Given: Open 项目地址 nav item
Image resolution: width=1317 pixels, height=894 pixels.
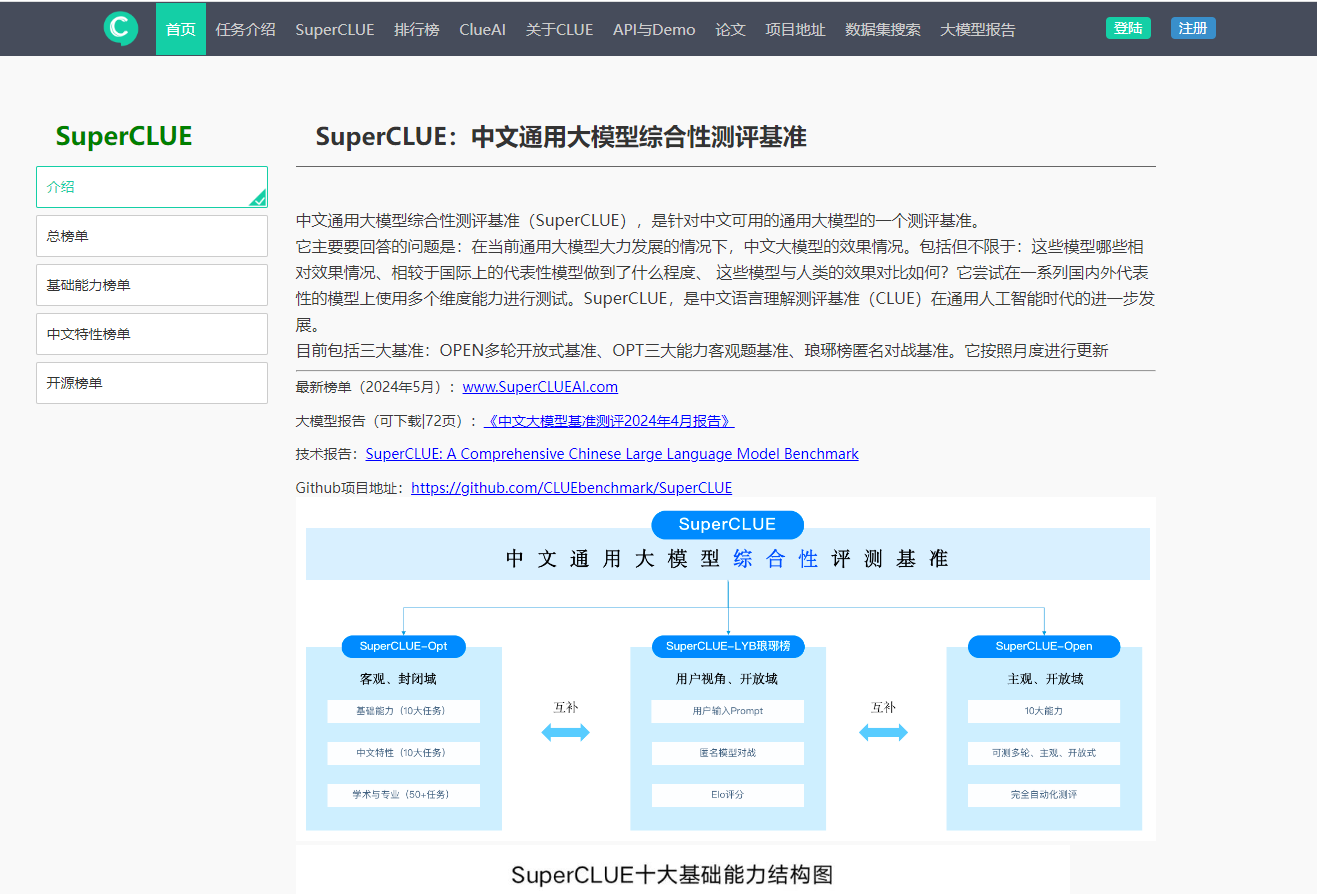Looking at the screenshot, I should click(x=796, y=29).
